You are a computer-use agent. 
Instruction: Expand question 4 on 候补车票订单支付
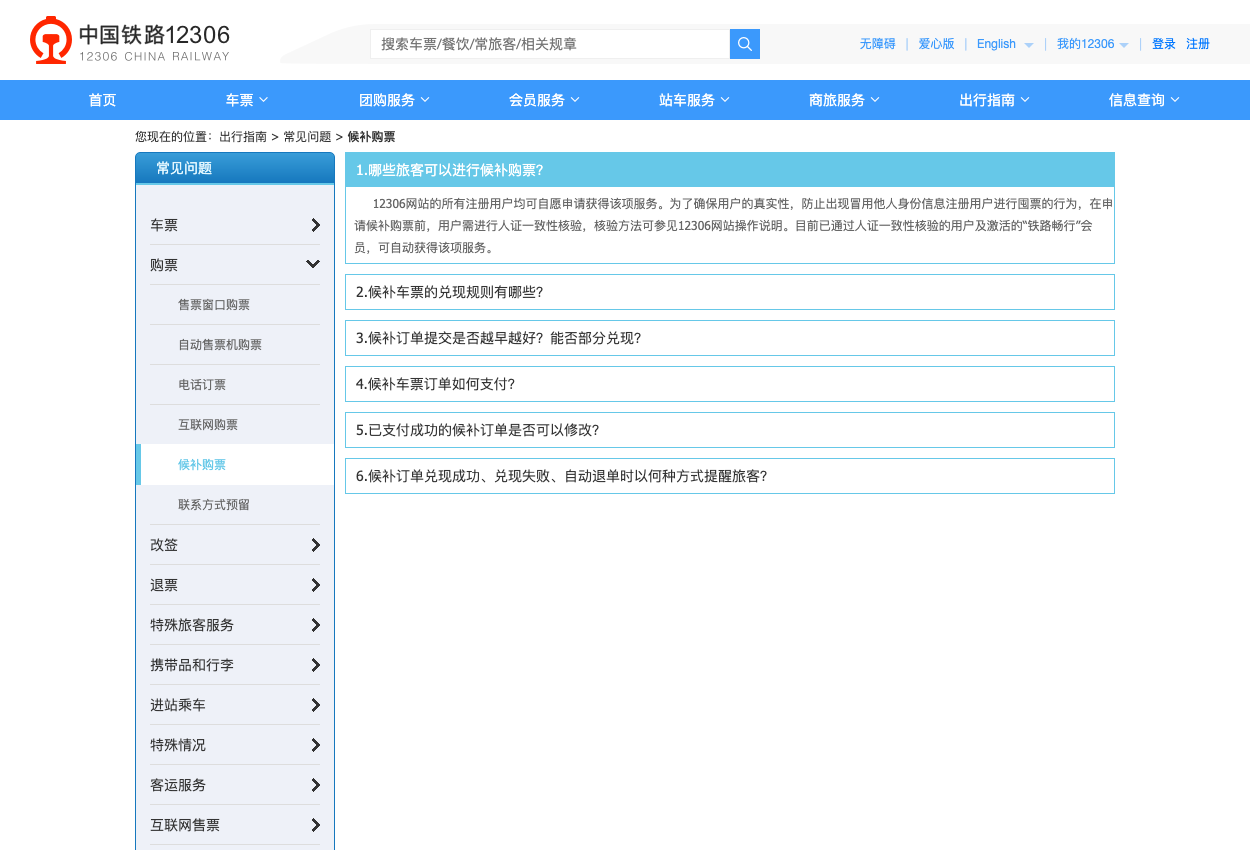coord(730,384)
